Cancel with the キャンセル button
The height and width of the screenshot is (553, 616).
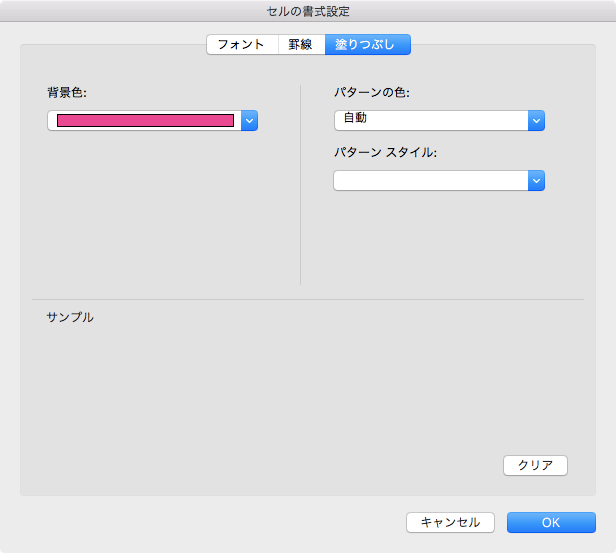[450, 522]
